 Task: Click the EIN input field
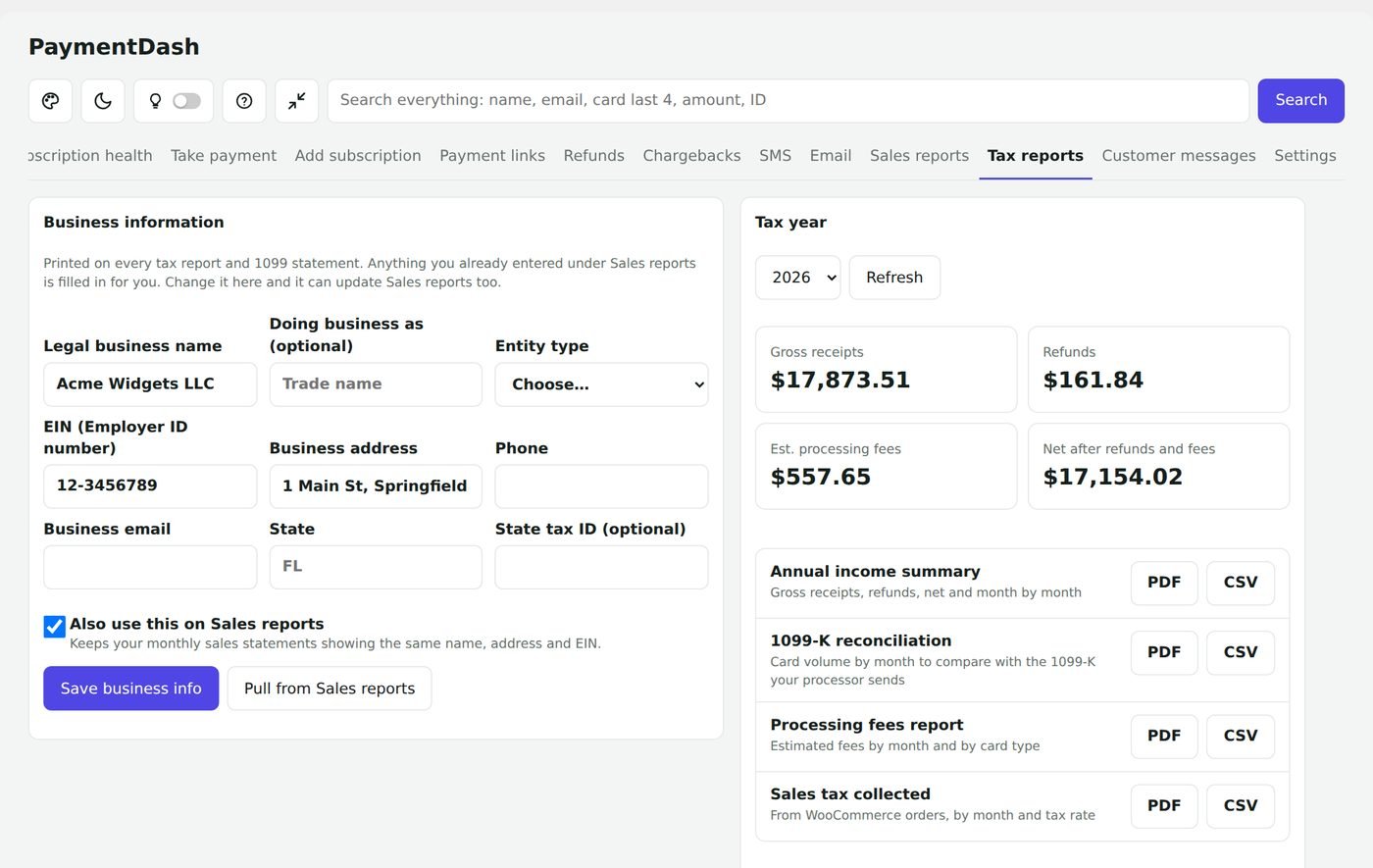150,486
